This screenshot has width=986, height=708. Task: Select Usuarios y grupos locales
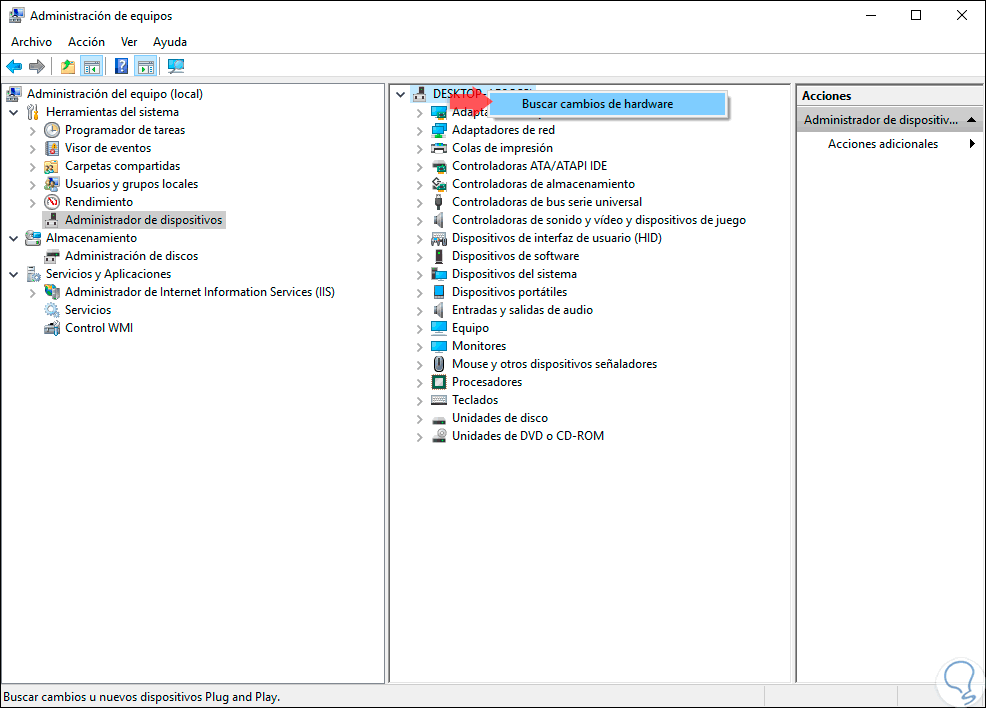[x=131, y=184]
